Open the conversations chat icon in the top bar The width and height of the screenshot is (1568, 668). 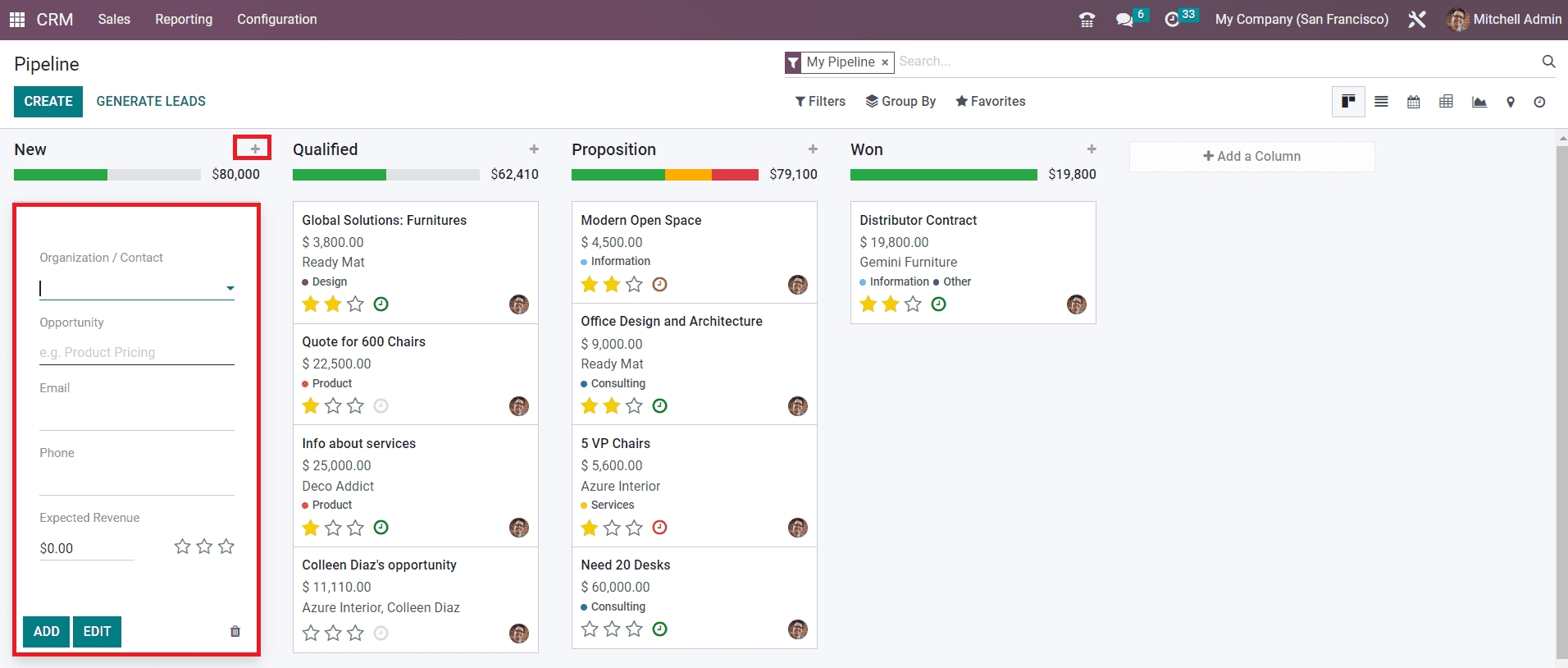tap(1124, 20)
